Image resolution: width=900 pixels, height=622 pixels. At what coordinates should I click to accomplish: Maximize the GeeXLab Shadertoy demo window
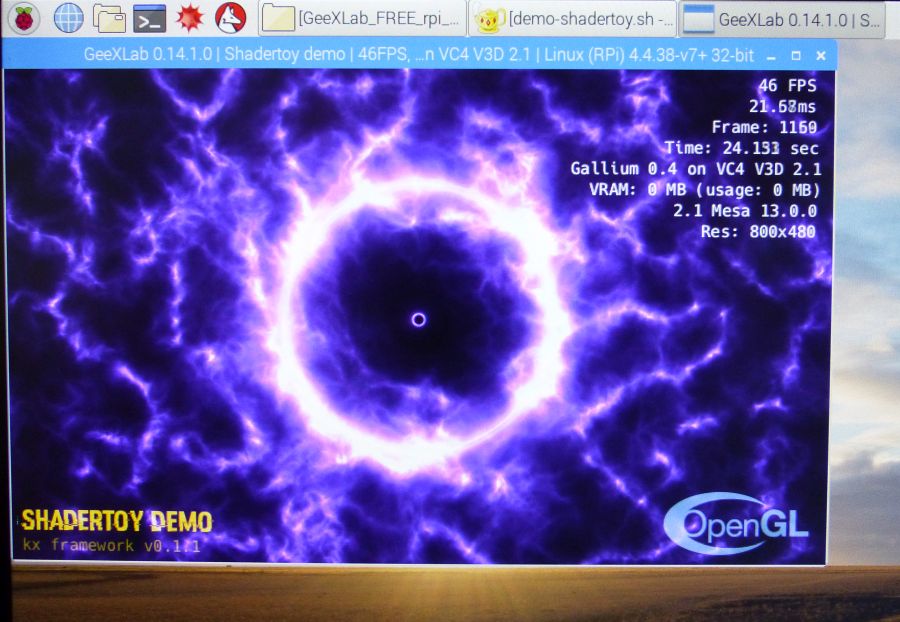[x=796, y=56]
